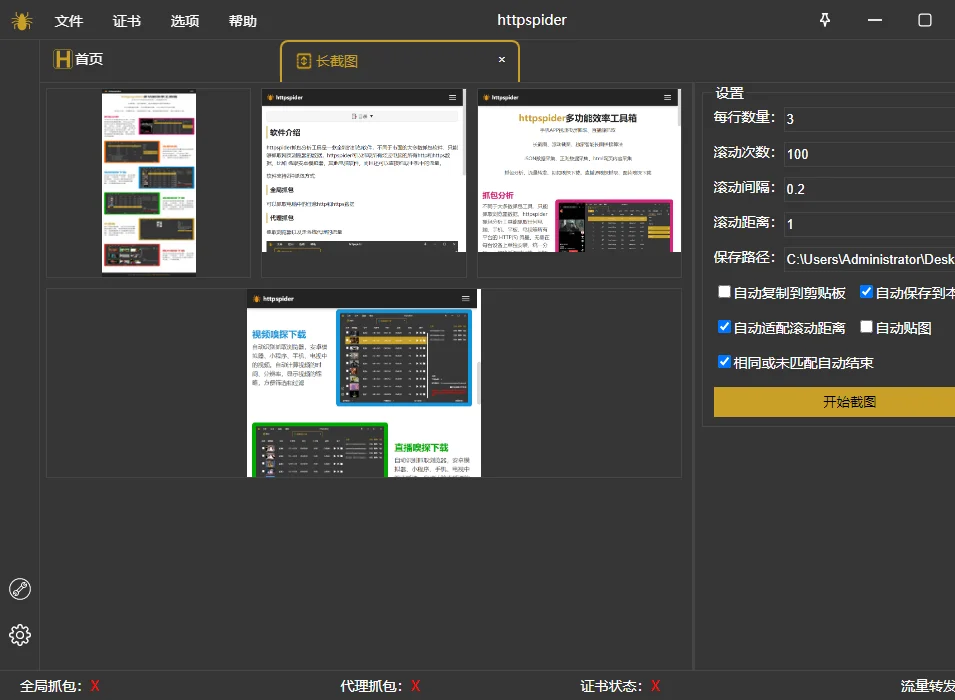
Task: Open the 证书 menu
Action: pyautogui.click(x=127, y=21)
